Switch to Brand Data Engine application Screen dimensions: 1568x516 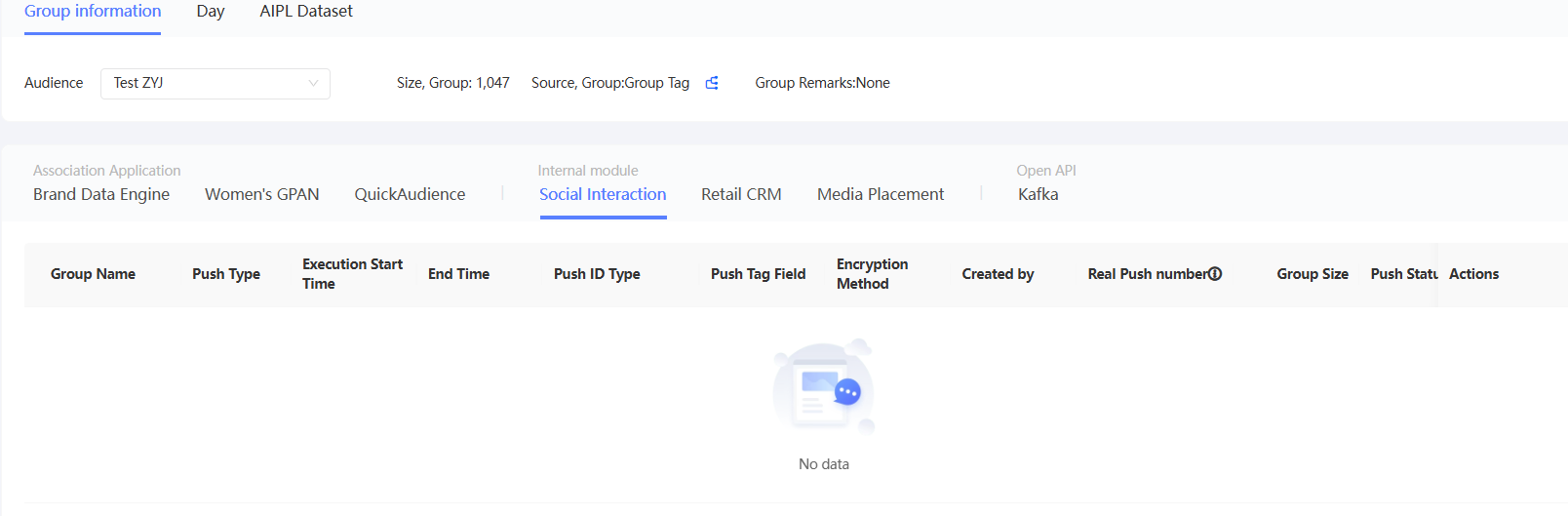pyautogui.click(x=101, y=194)
